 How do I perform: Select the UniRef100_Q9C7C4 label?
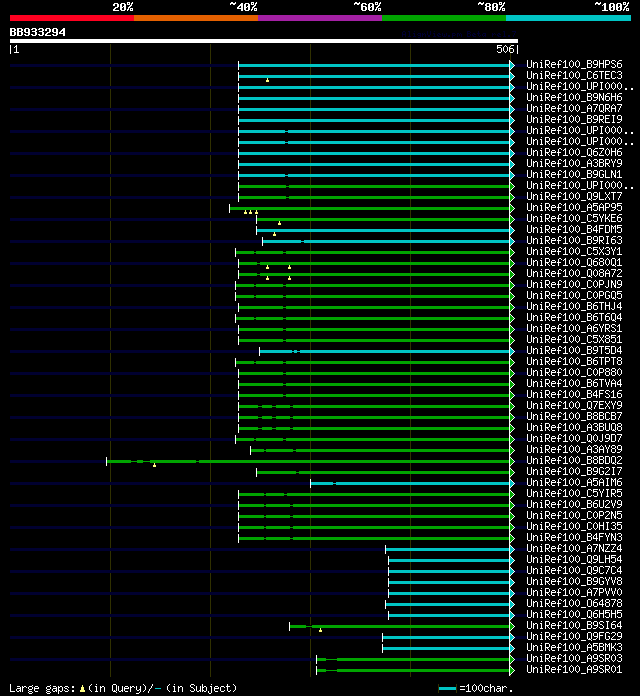click(574, 570)
